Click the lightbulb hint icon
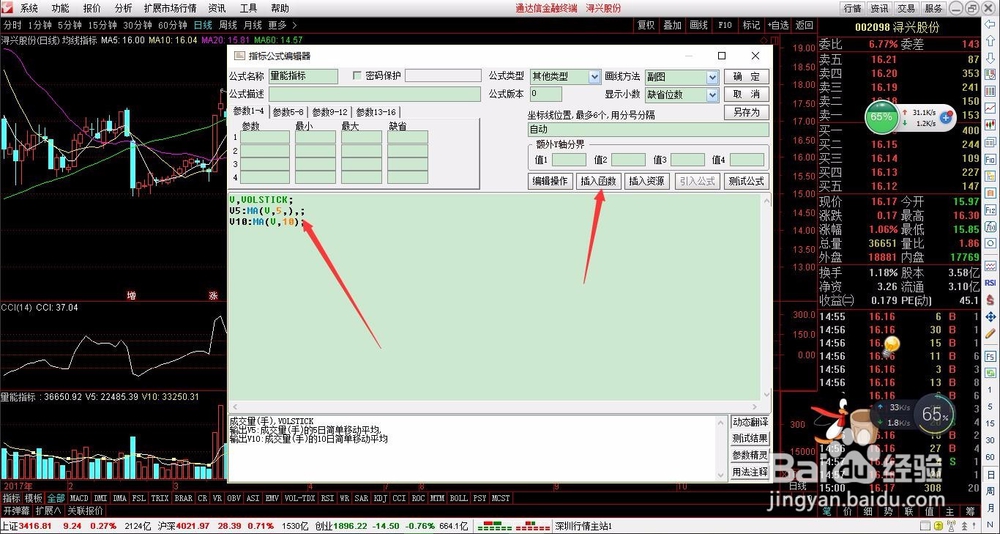This screenshot has width=1000, height=534. click(891, 345)
